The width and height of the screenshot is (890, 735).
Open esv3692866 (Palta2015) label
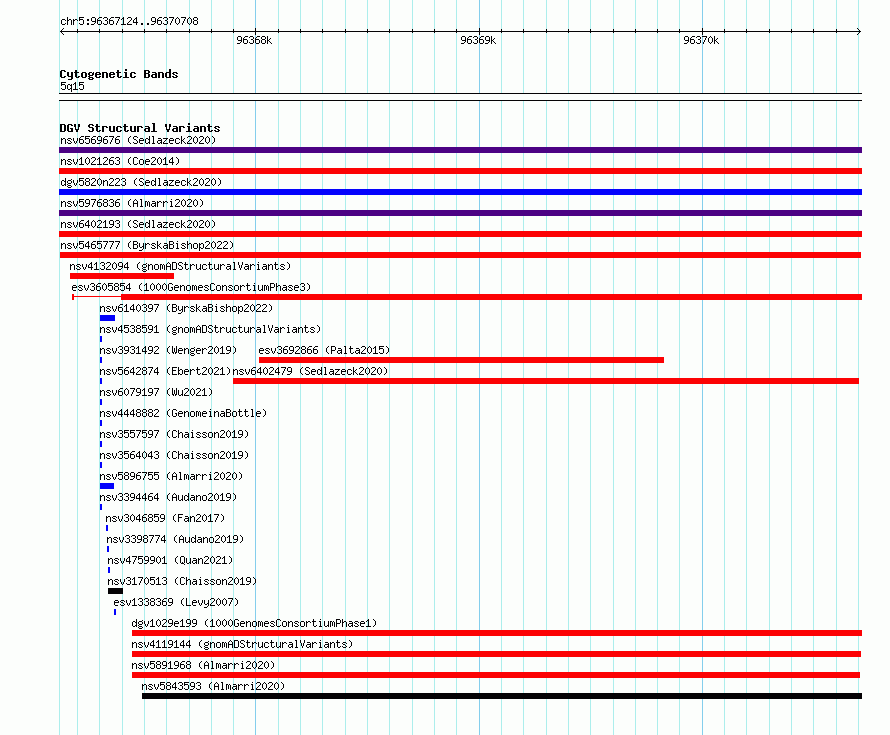pos(324,350)
